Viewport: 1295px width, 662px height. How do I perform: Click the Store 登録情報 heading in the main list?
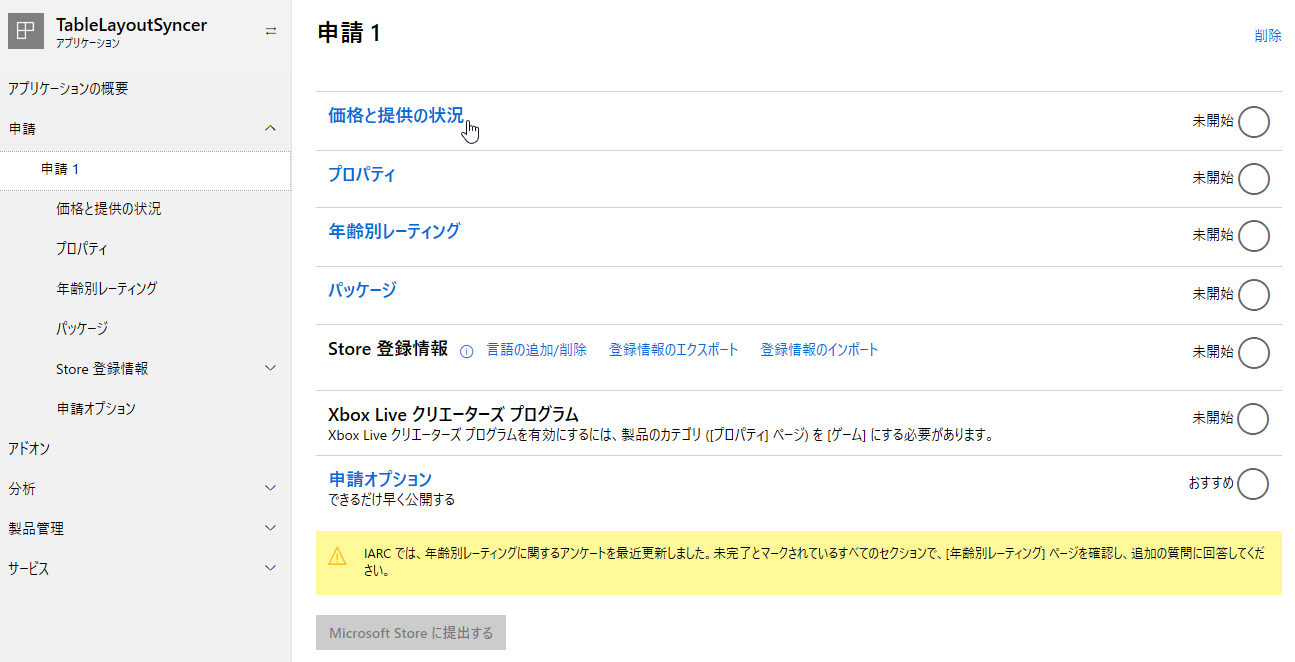click(x=388, y=349)
